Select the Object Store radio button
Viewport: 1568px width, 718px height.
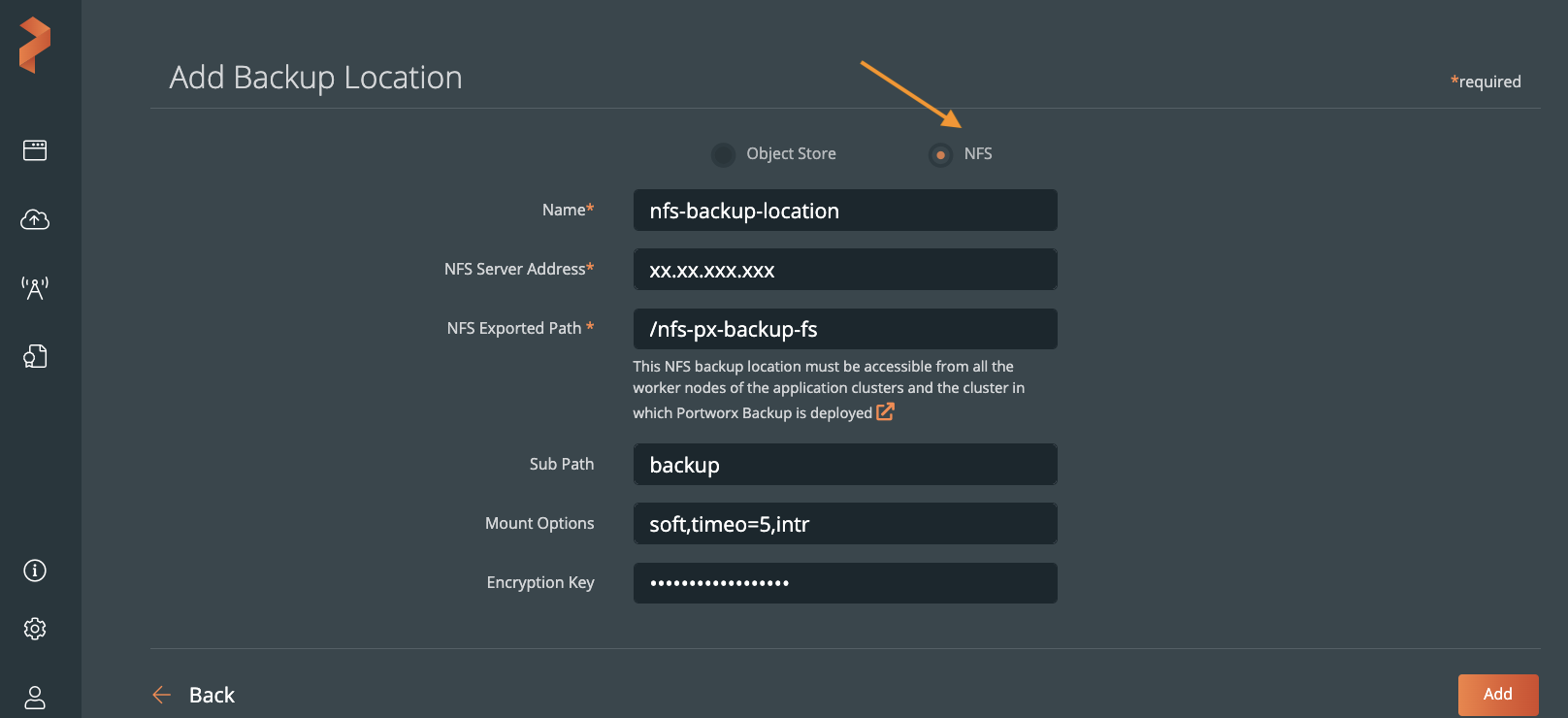[x=723, y=154]
